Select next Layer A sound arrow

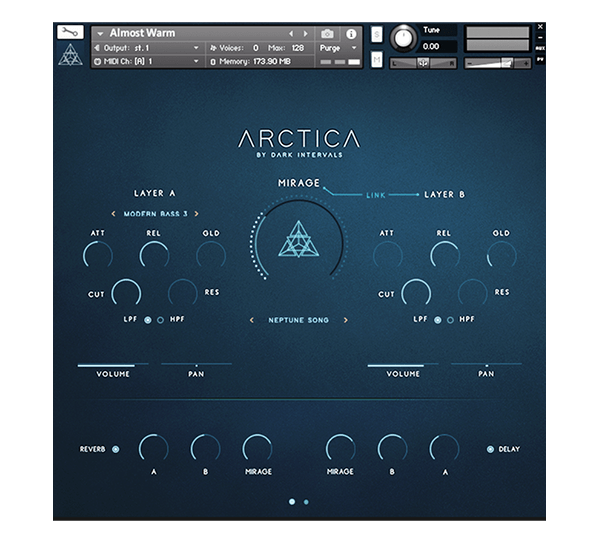197,214
